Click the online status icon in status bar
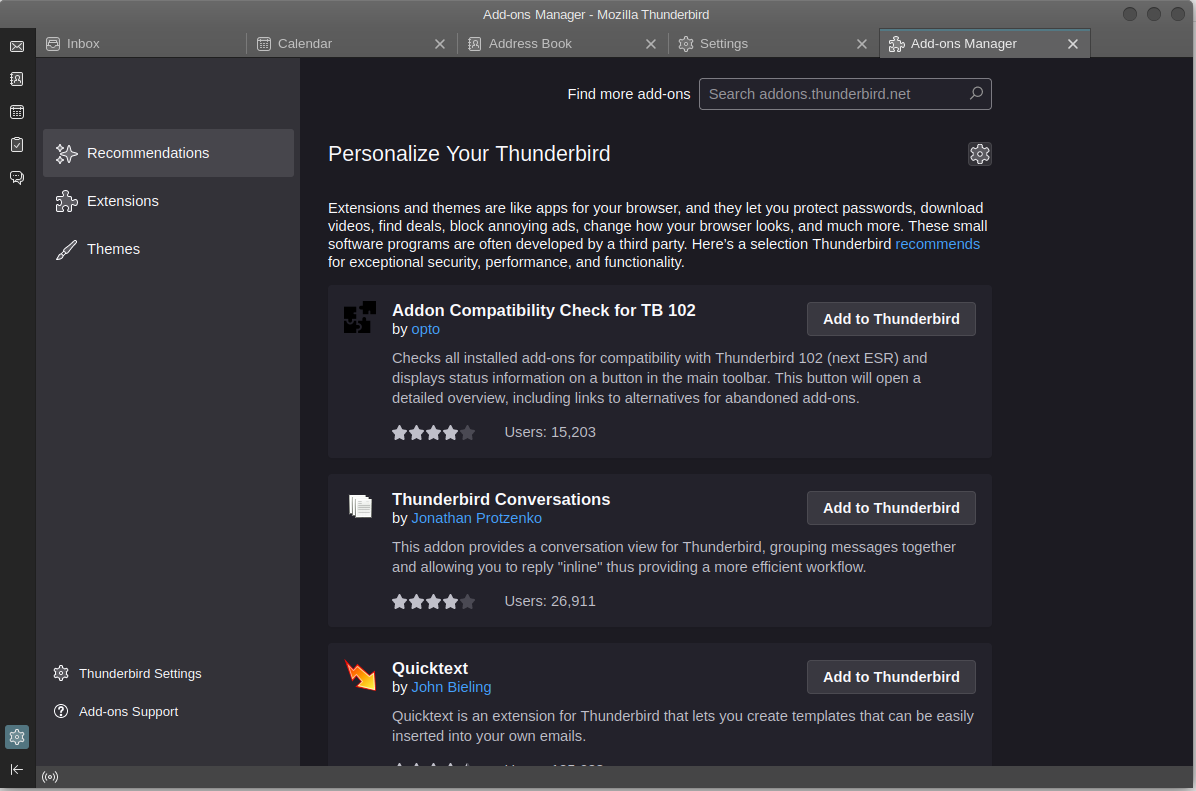This screenshot has height=791, width=1196. [x=50, y=777]
